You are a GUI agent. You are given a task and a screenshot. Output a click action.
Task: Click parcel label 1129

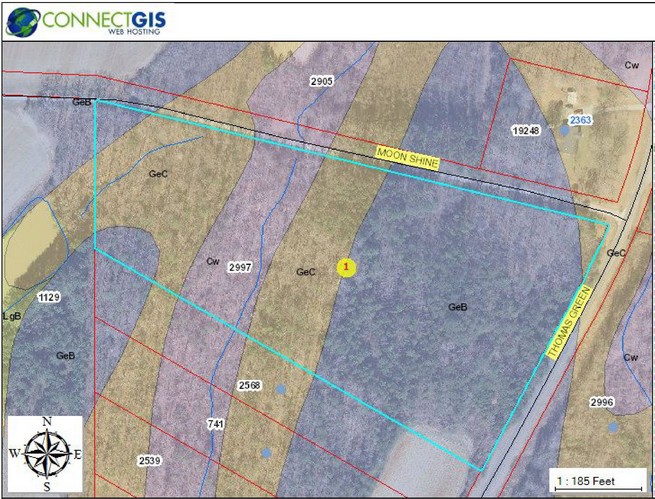point(49,297)
